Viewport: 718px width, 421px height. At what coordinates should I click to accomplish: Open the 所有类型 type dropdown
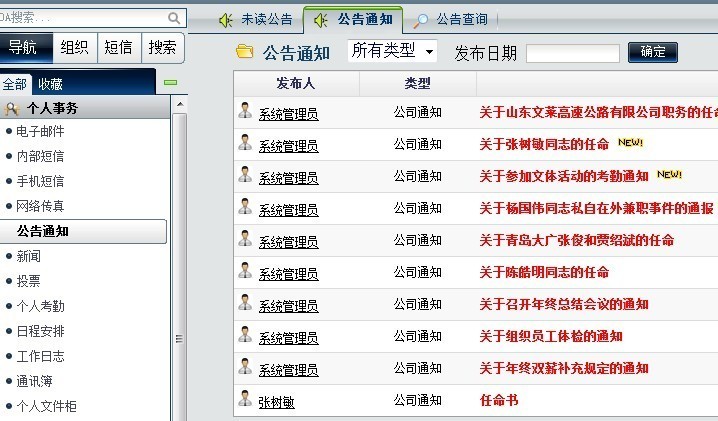tap(392, 51)
